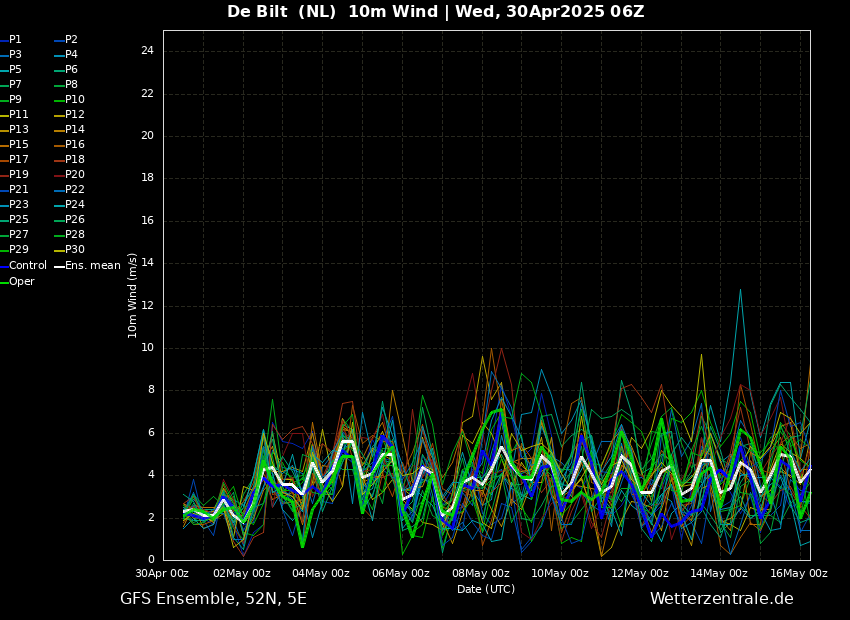
Task: Select the P2 legend label
Action: click(x=71, y=40)
